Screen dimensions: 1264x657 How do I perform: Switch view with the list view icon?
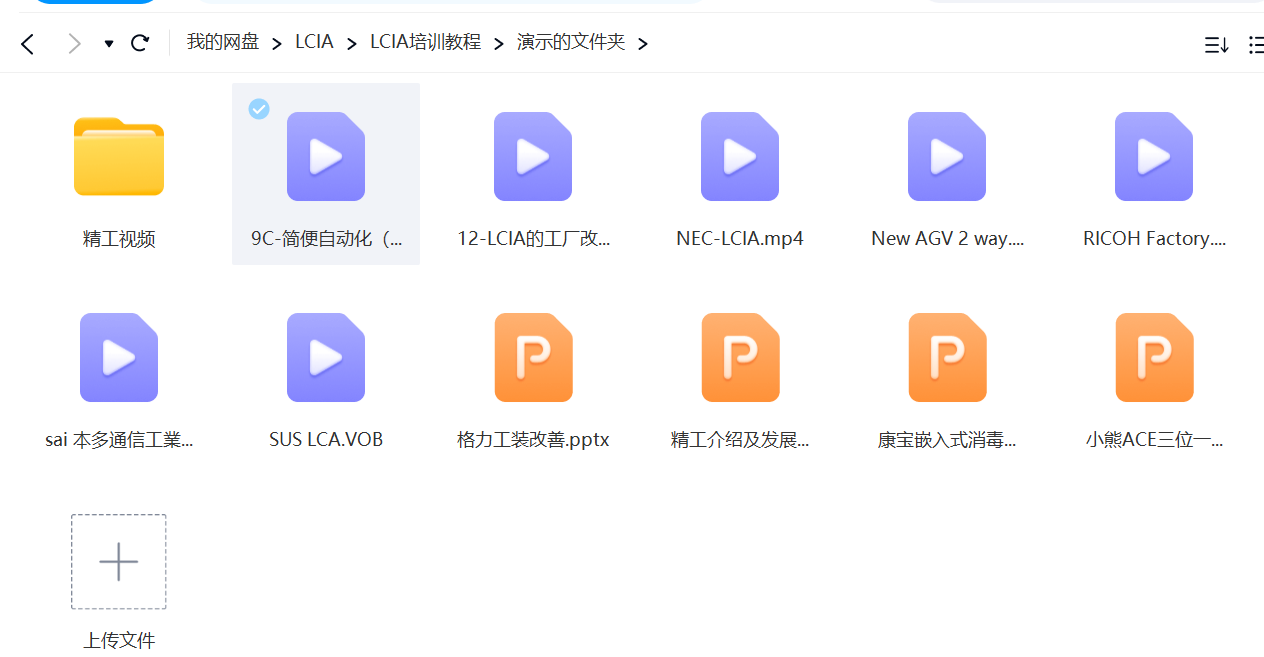click(x=1256, y=45)
